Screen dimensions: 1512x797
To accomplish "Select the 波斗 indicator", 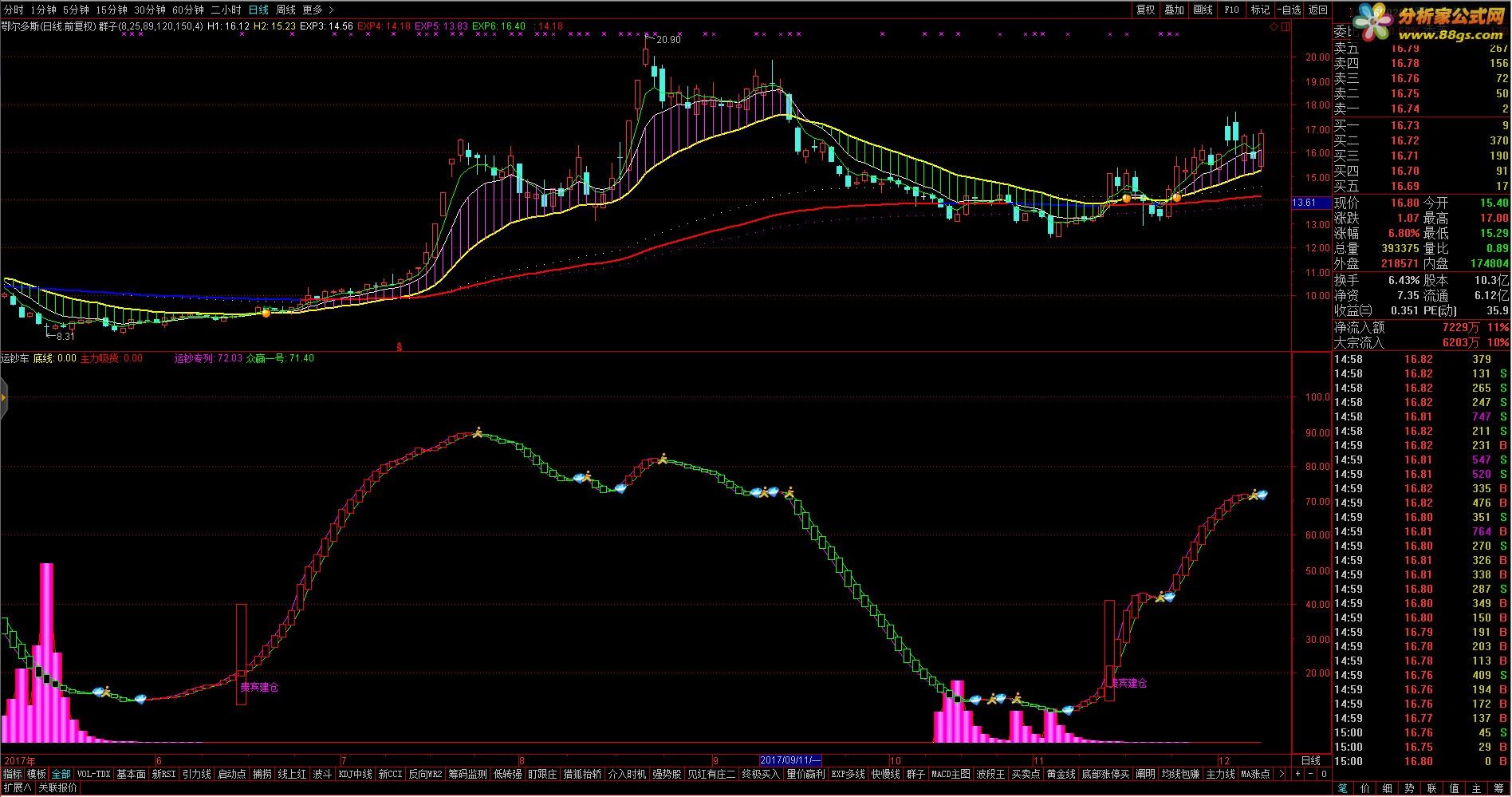I will coord(322,774).
